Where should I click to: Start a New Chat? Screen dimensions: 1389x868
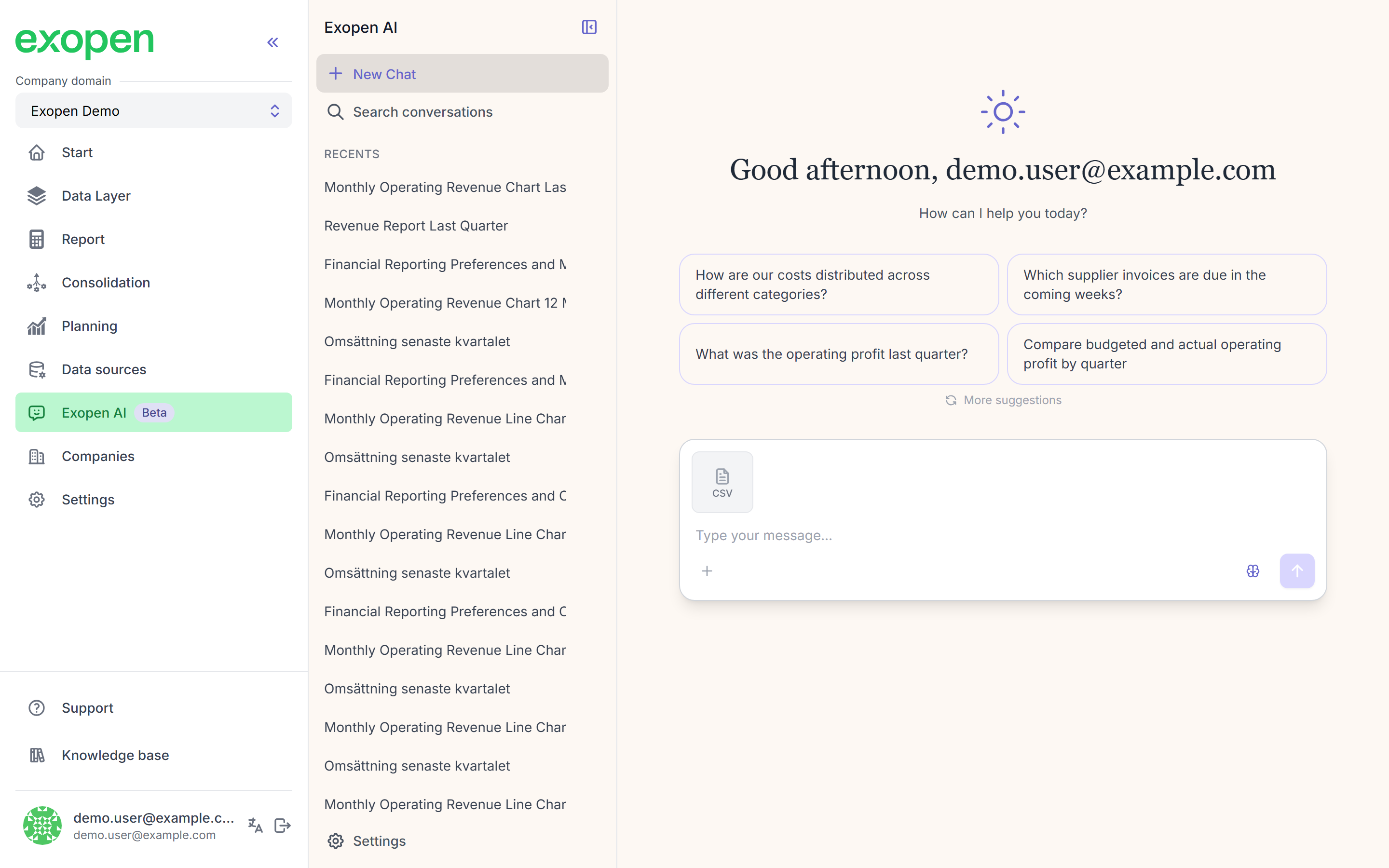tap(462, 73)
